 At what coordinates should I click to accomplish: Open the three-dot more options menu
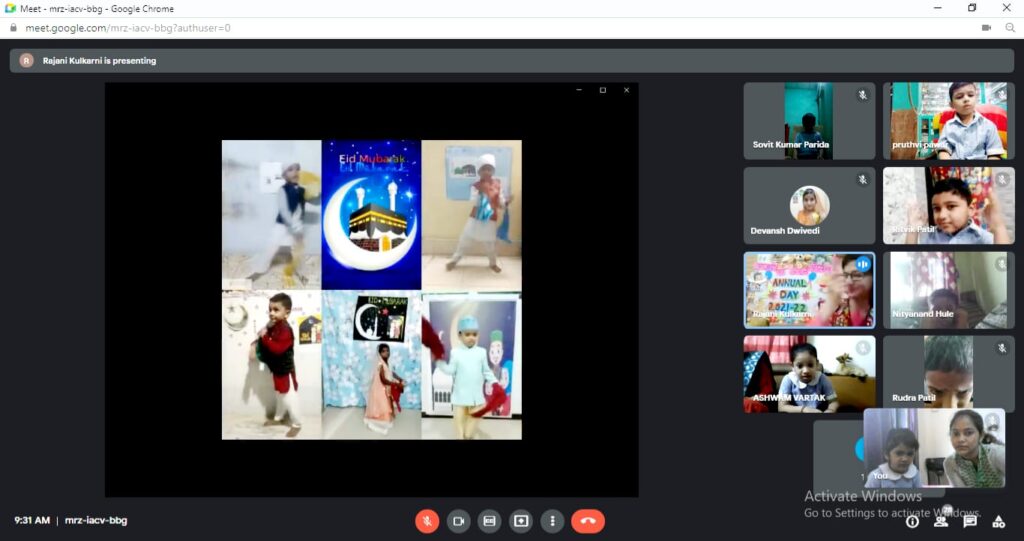[552, 521]
